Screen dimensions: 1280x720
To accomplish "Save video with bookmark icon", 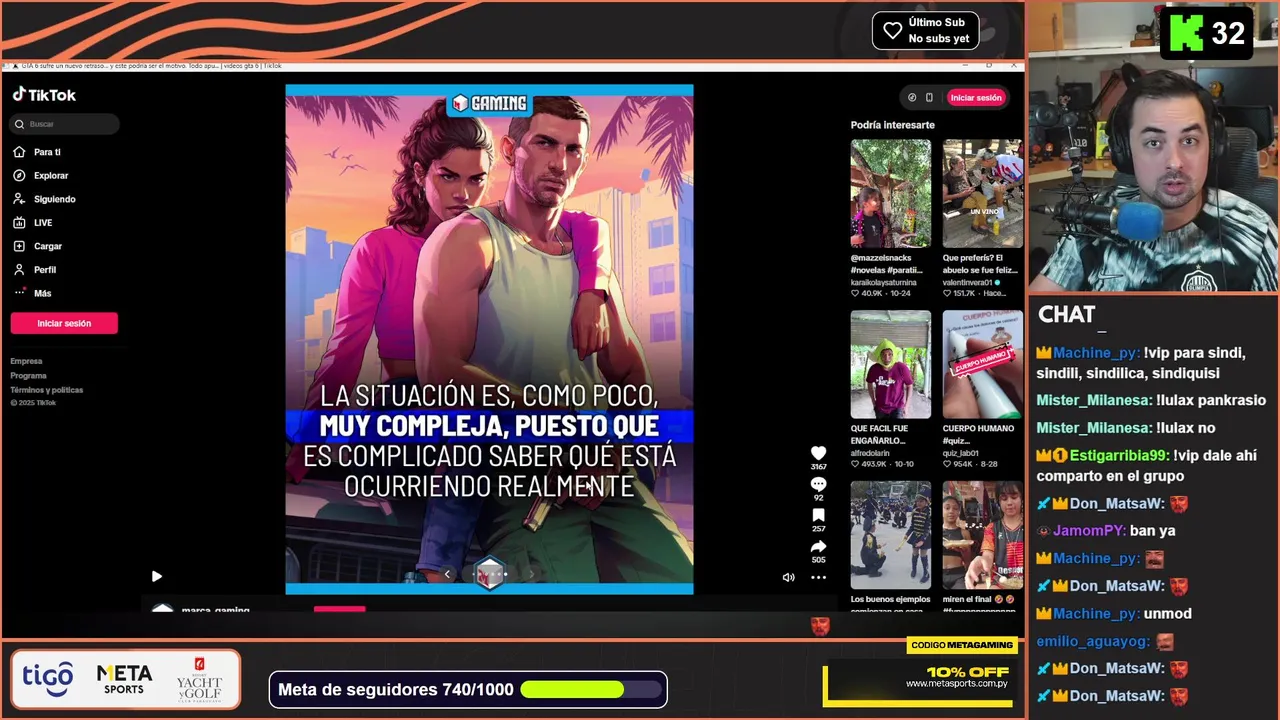I will pyautogui.click(x=818, y=515).
